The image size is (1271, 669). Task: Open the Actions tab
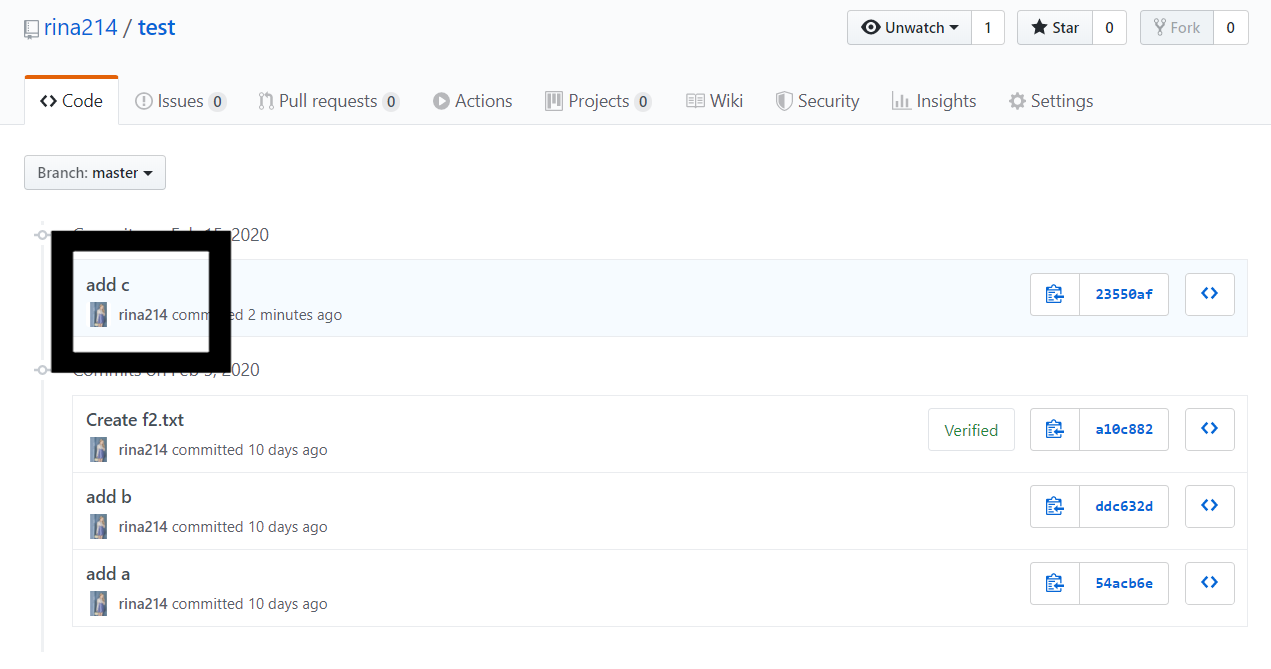[x=473, y=101]
